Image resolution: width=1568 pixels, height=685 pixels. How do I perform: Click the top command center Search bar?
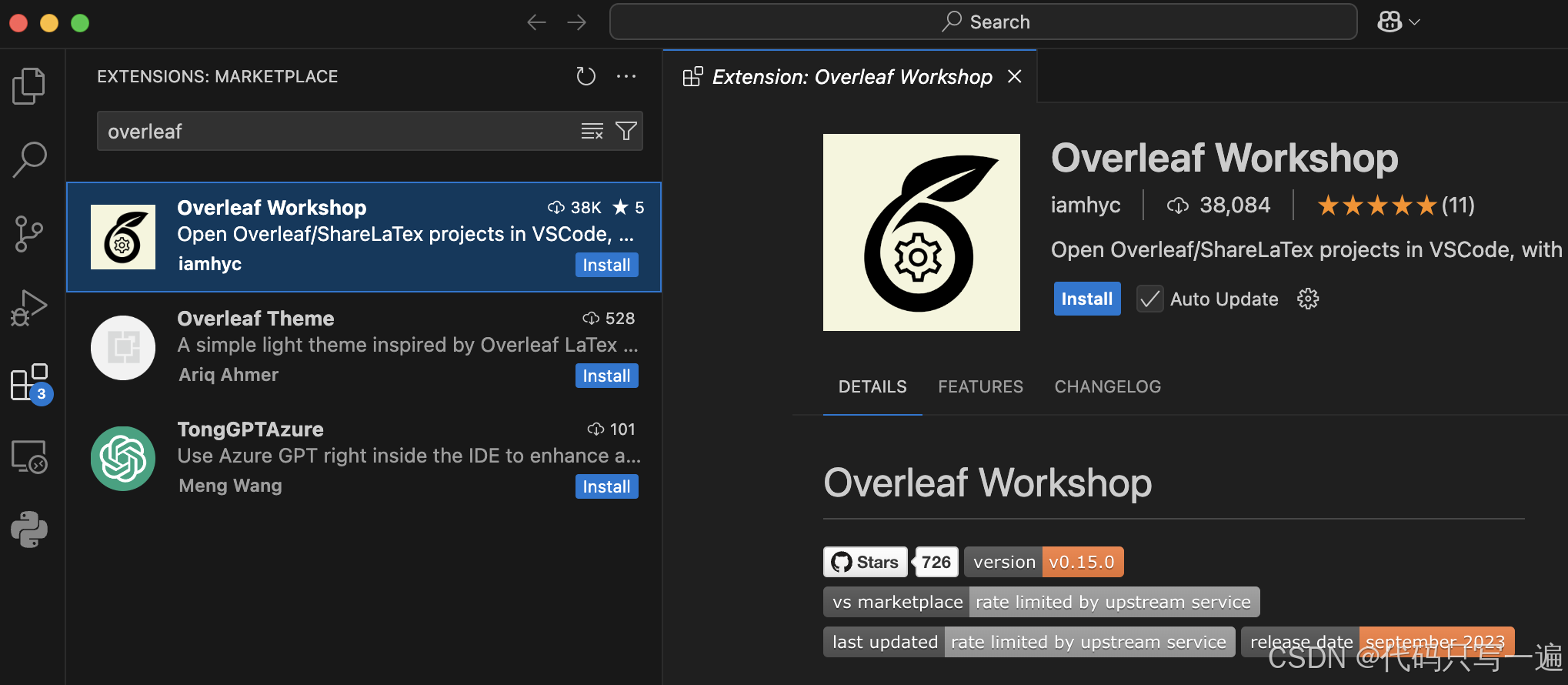click(x=983, y=22)
